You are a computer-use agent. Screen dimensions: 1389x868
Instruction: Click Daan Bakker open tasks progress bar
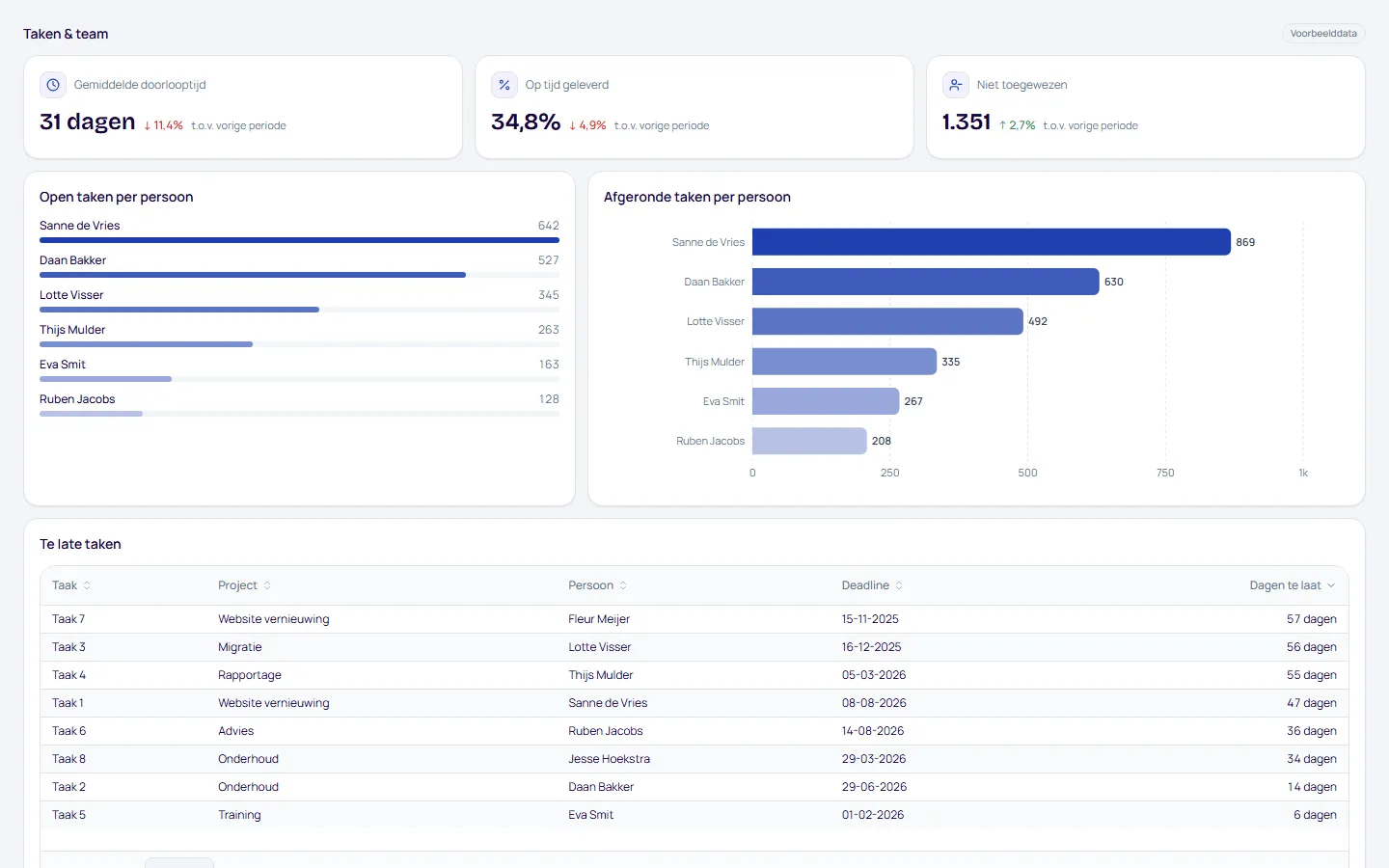[299, 275]
